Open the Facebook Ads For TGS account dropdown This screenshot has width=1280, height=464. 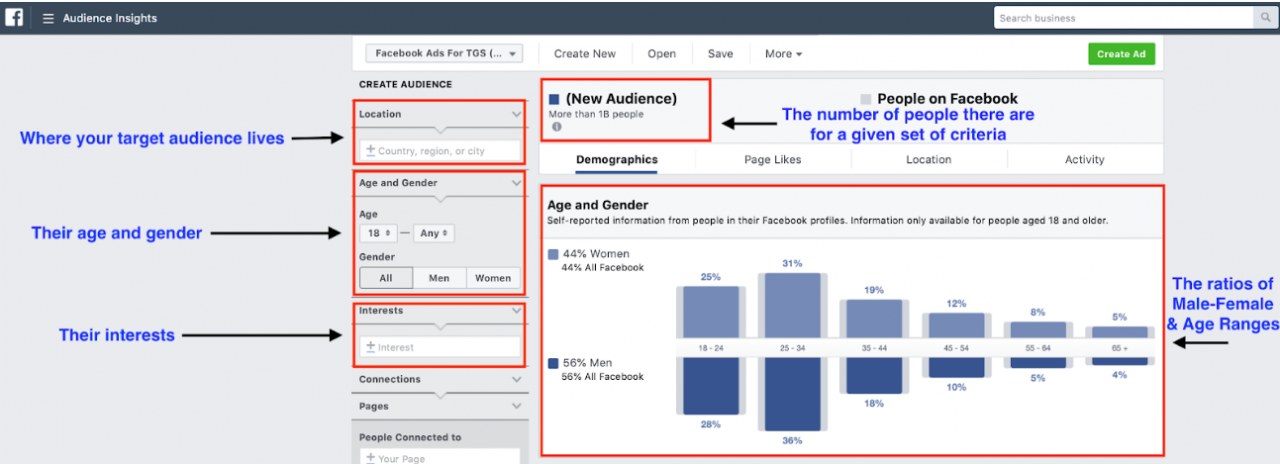click(x=443, y=54)
